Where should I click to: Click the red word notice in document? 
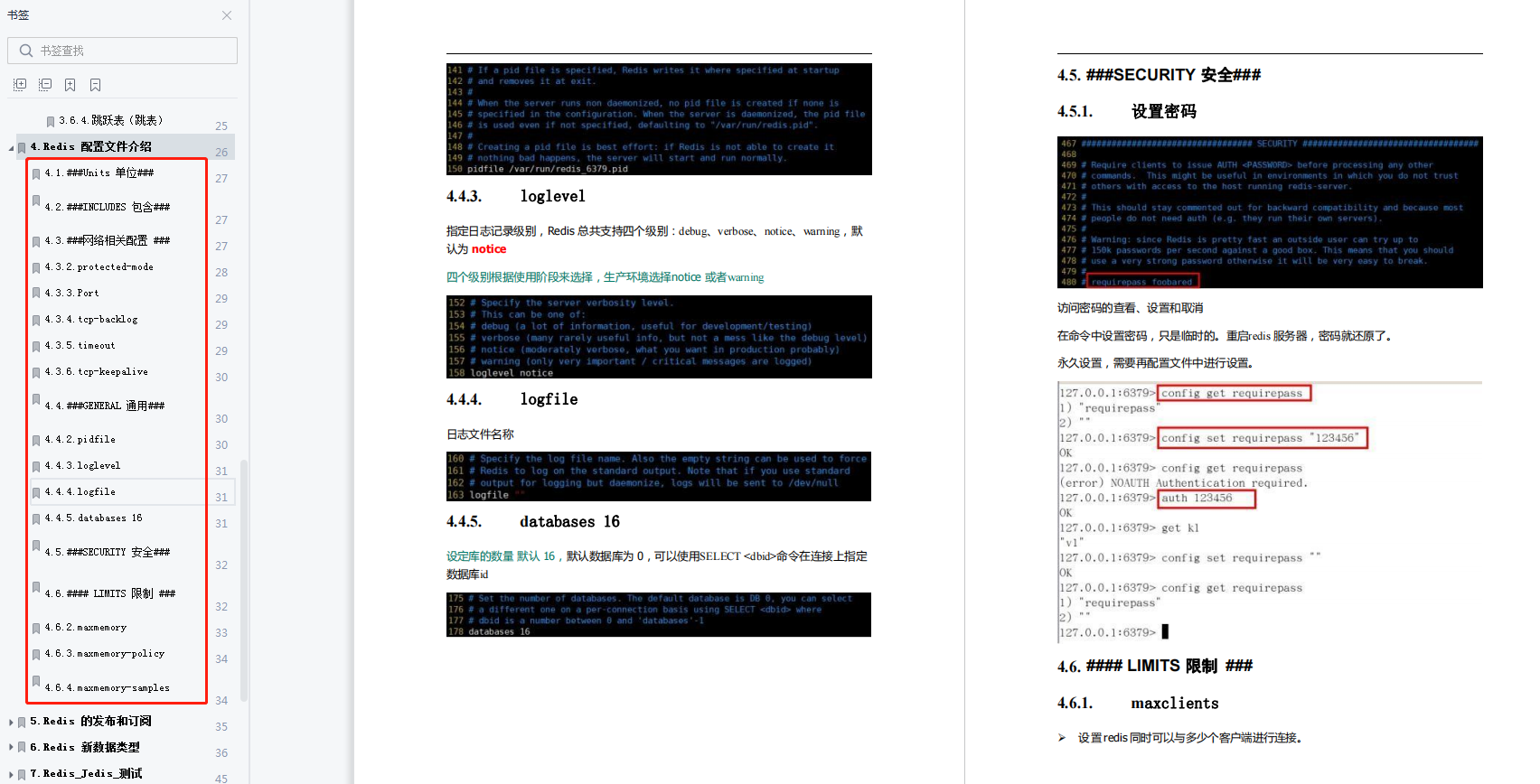(489, 249)
